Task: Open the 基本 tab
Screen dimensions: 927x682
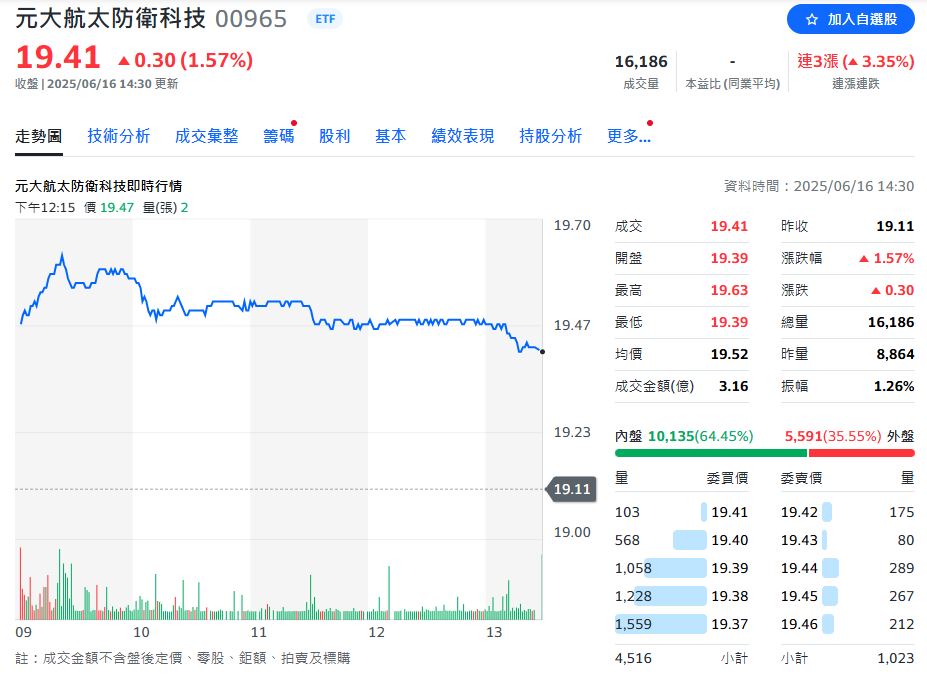Action: point(391,136)
